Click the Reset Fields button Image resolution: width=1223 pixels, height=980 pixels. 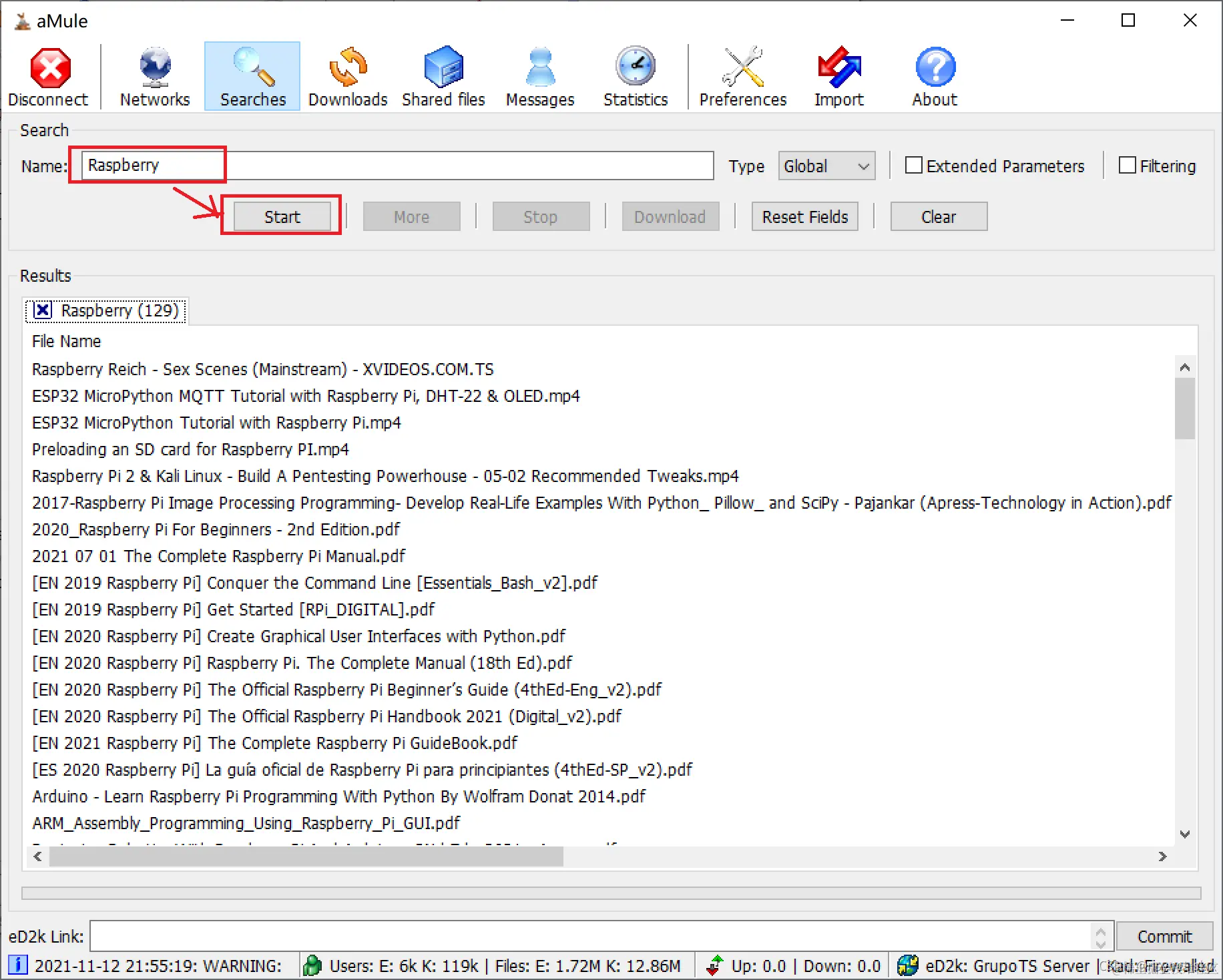point(805,217)
